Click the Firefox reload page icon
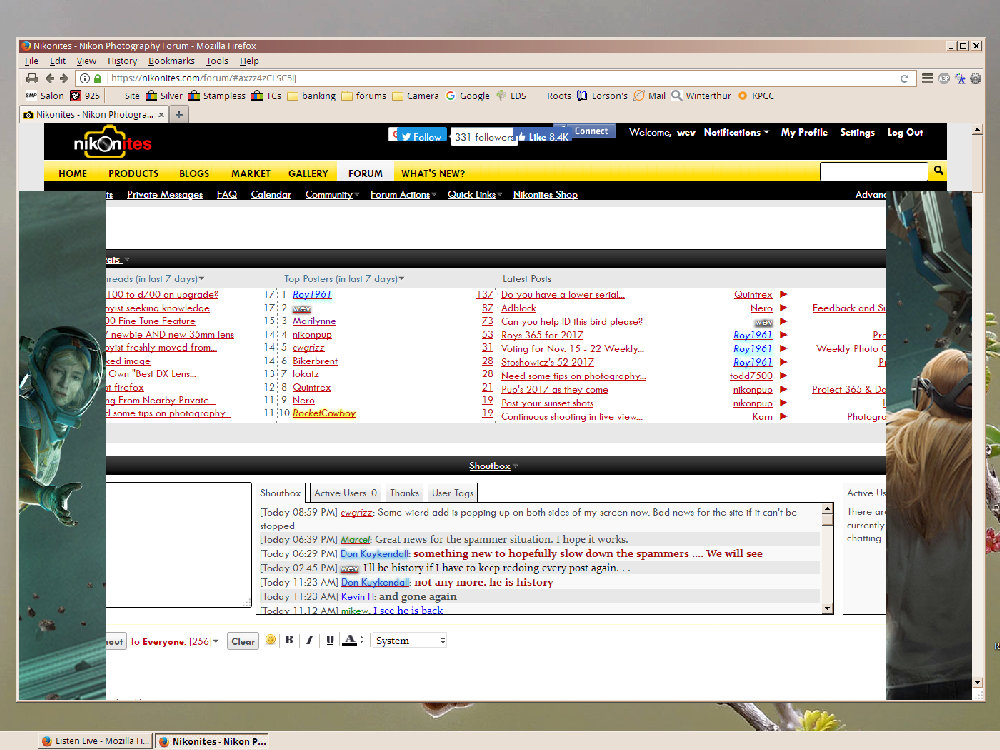The image size is (1000, 750). click(904, 78)
